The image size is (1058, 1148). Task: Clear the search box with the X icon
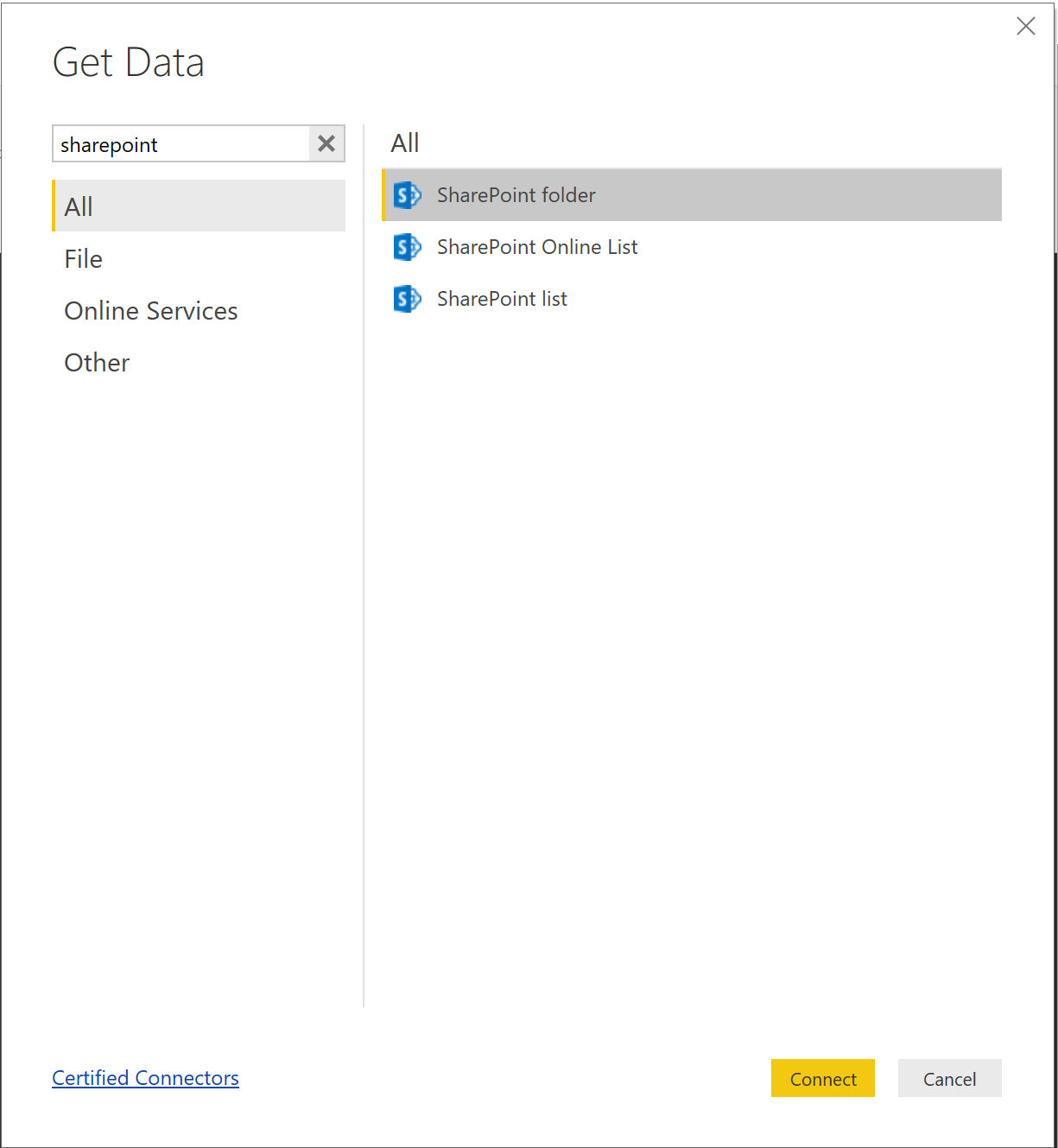pyautogui.click(x=326, y=143)
